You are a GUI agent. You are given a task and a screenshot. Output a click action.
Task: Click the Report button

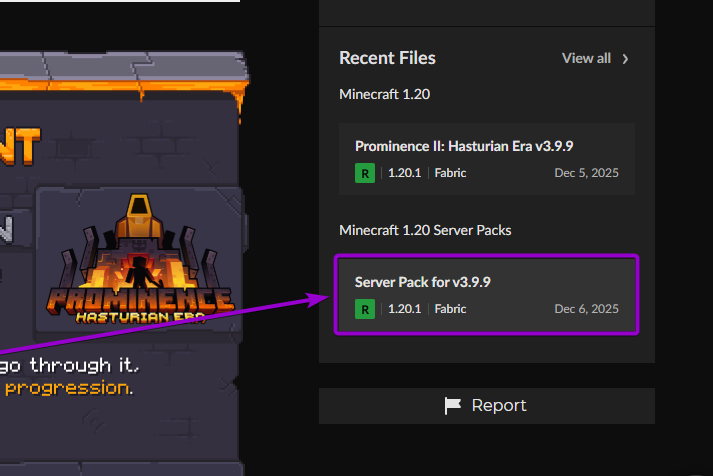[487, 406]
